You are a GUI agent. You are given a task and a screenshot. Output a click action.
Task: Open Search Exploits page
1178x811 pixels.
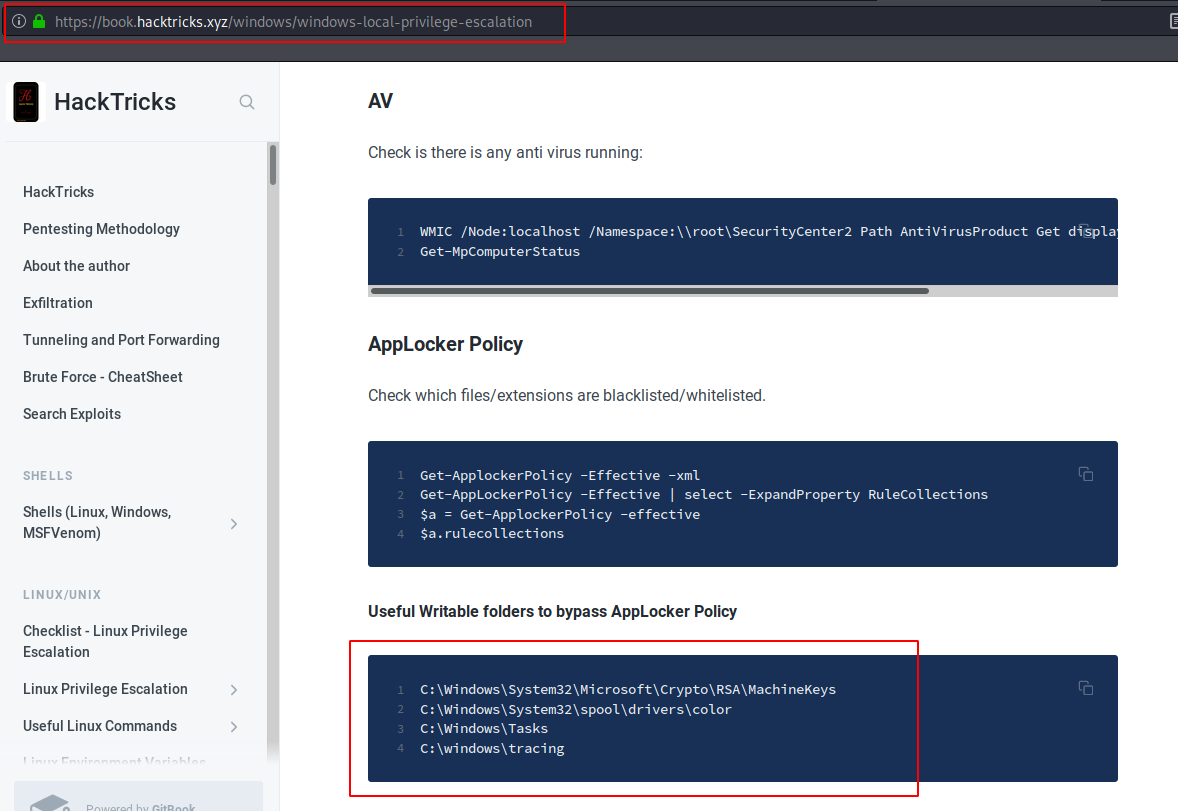pos(72,414)
